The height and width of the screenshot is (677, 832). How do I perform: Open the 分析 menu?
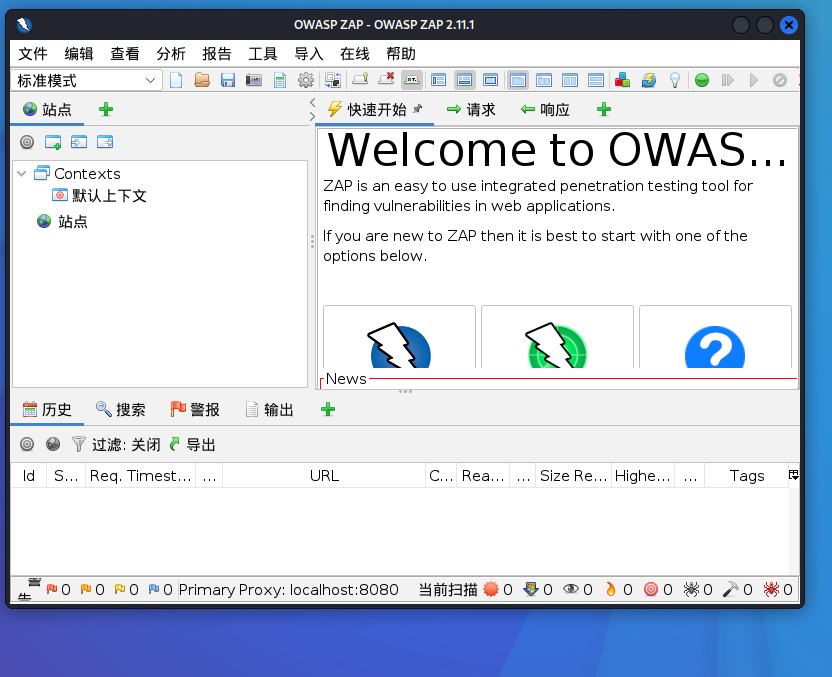click(x=171, y=54)
